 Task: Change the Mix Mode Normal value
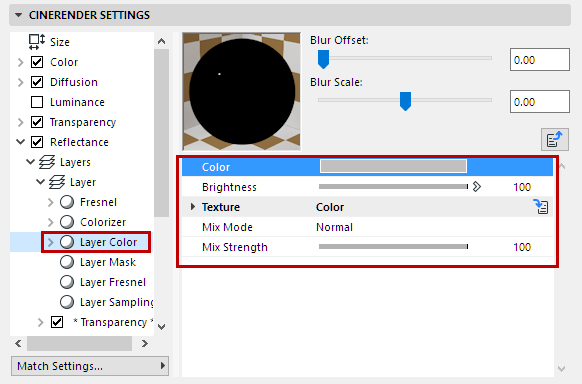point(334,227)
